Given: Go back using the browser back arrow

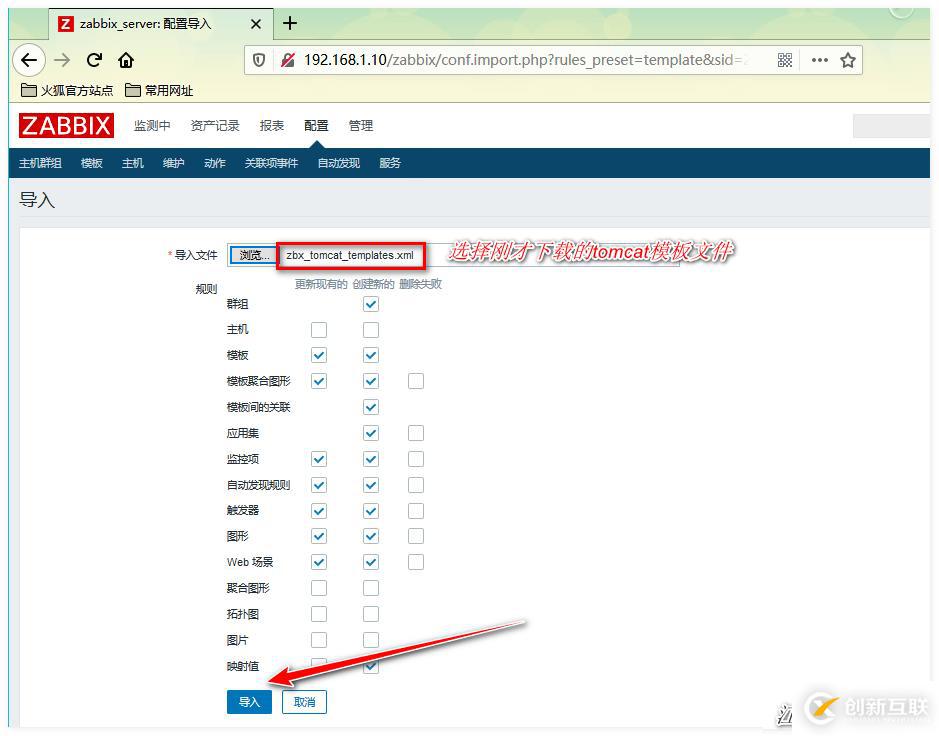Looking at the screenshot, I should (29, 60).
